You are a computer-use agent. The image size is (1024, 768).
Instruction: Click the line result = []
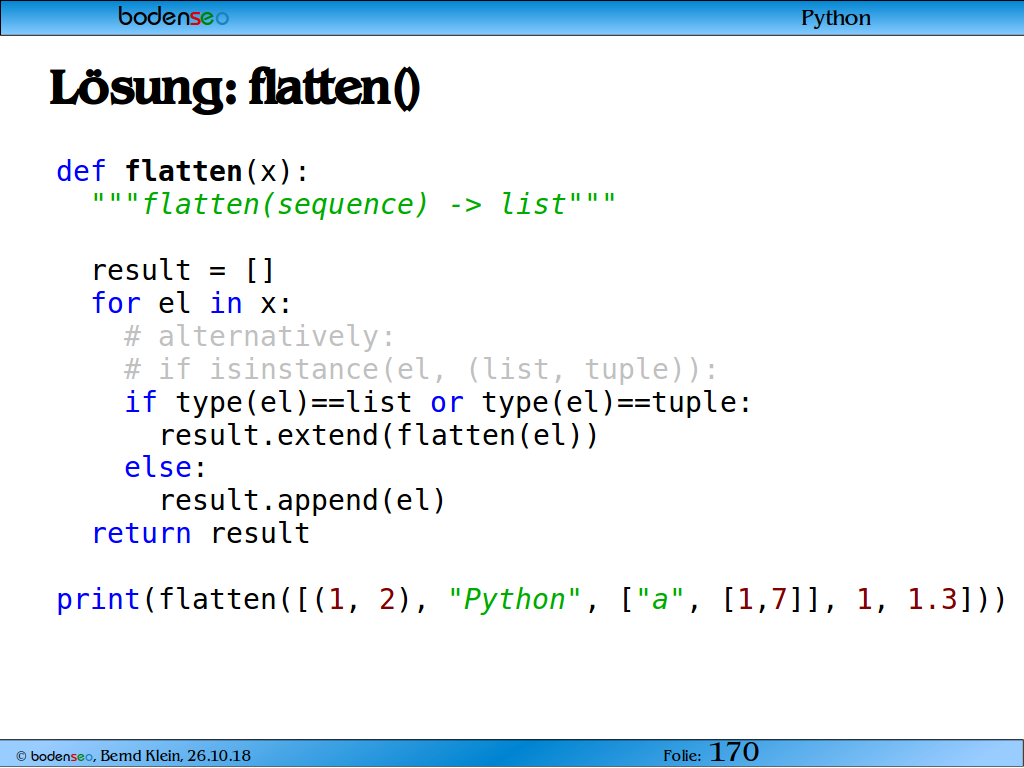(183, 270)
